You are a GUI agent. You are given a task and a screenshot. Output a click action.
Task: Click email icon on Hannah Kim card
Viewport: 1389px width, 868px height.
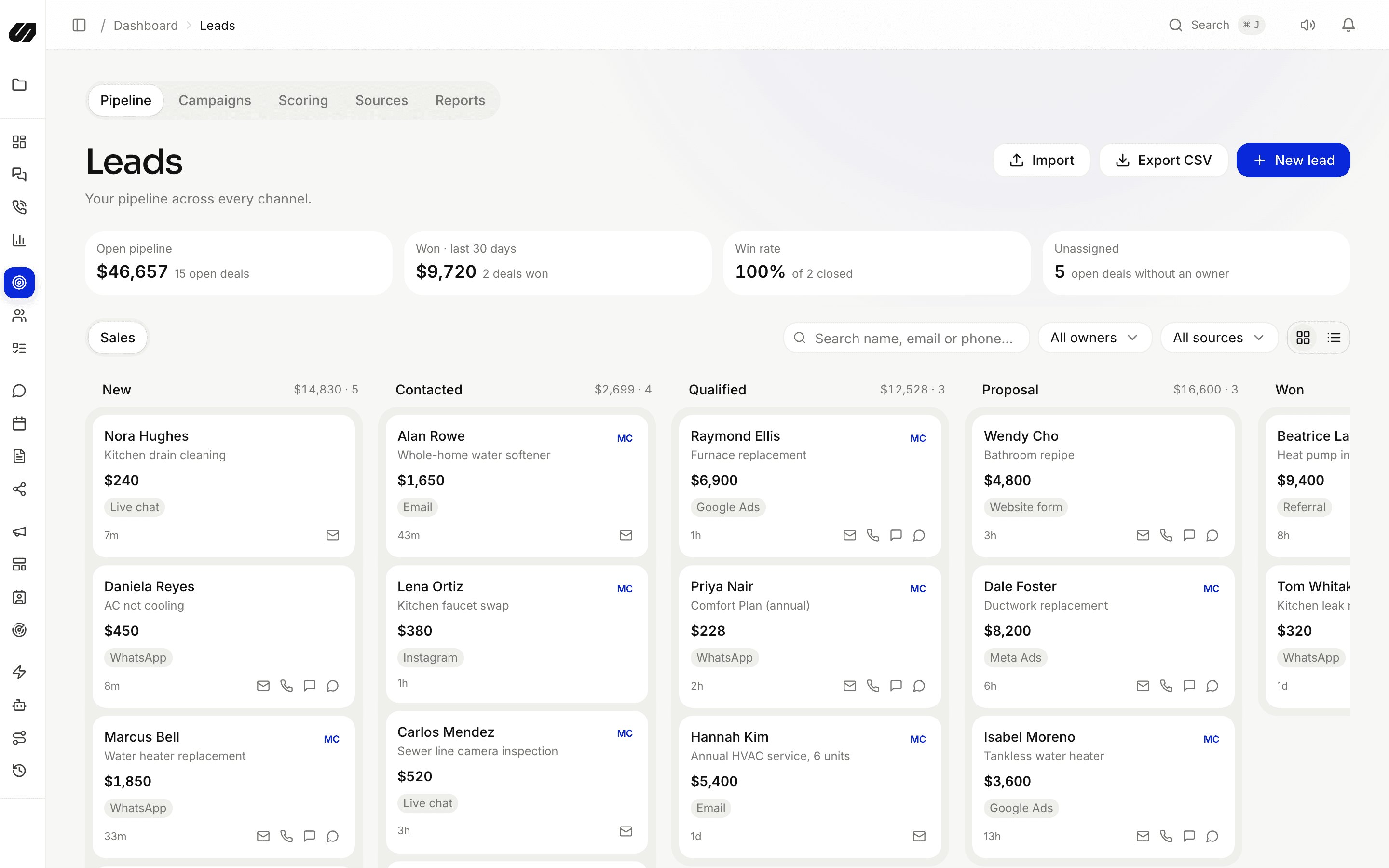pyautogui.click(x=919, y=836)
